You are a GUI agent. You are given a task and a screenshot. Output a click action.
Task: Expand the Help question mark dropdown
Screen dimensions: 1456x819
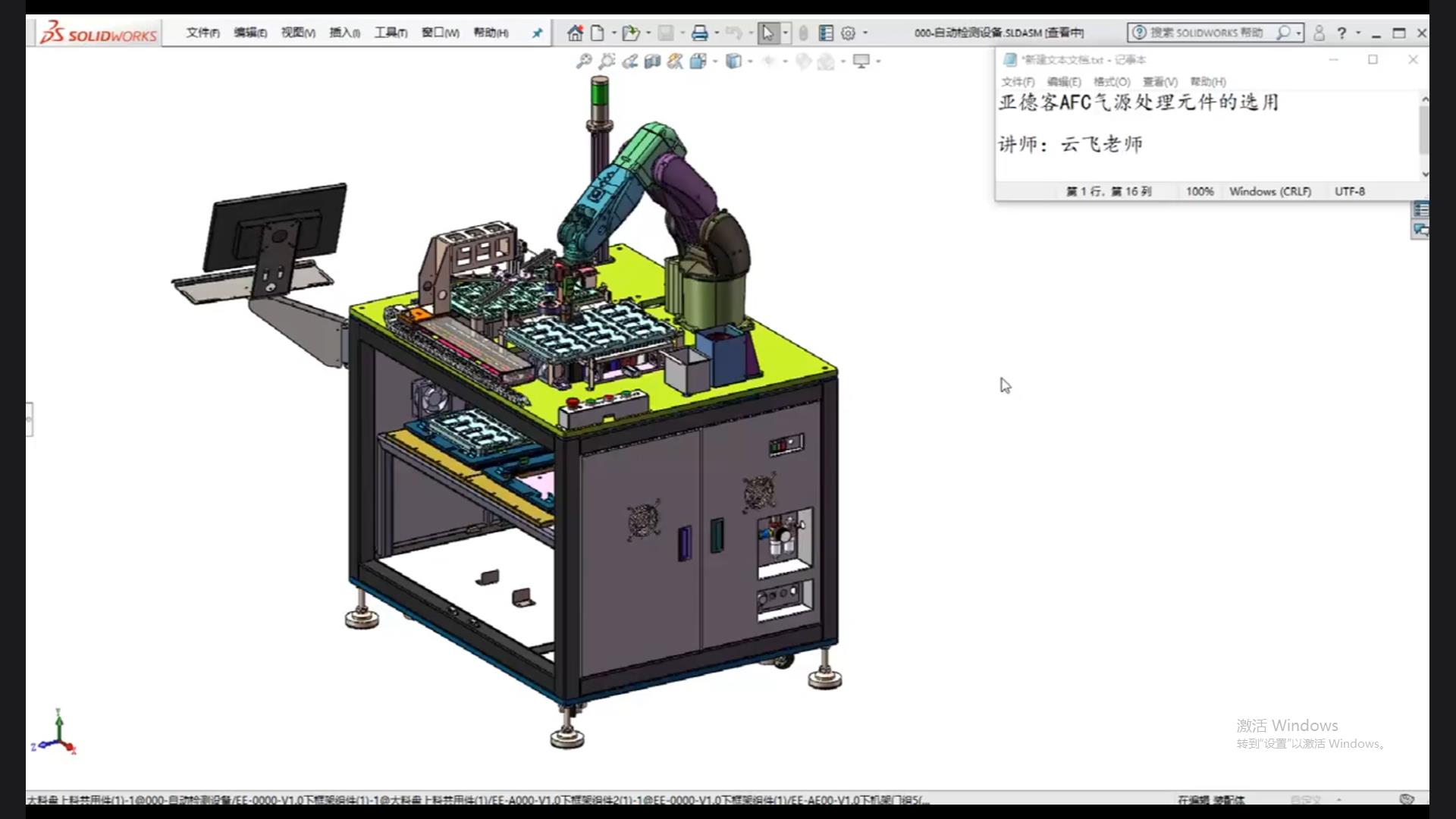pyautogui.click(x=1358, y=33)
